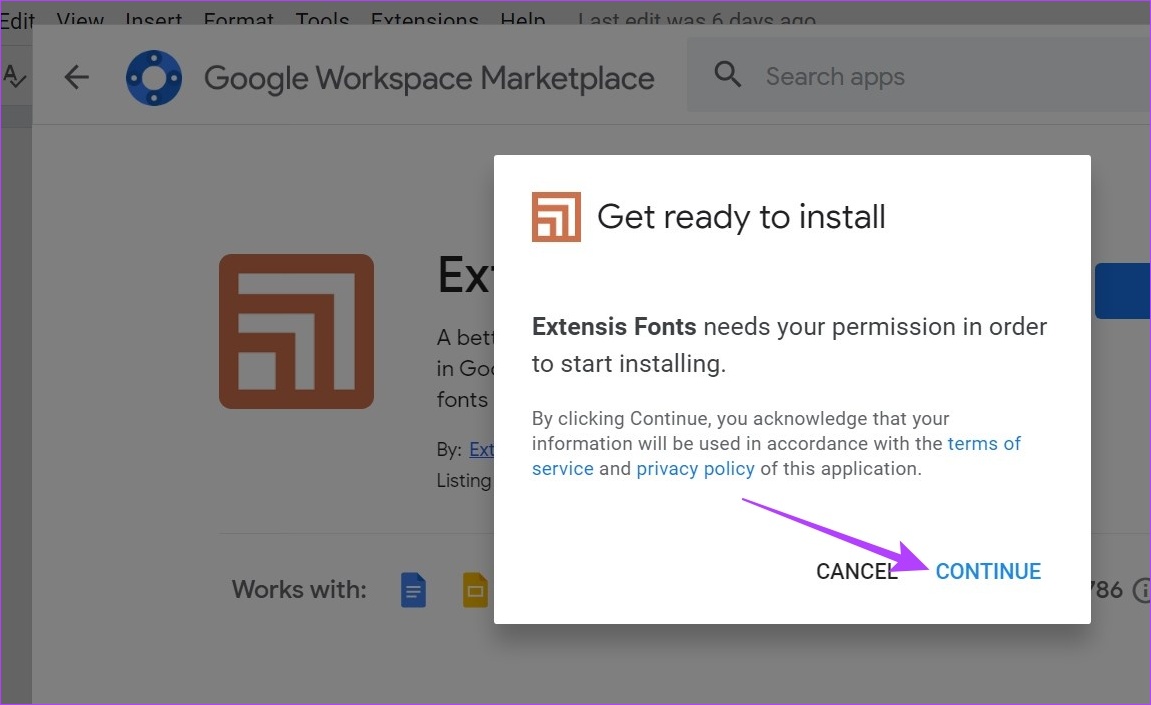Open the Tools menu
1151x705 pixels.
point(322,19)
